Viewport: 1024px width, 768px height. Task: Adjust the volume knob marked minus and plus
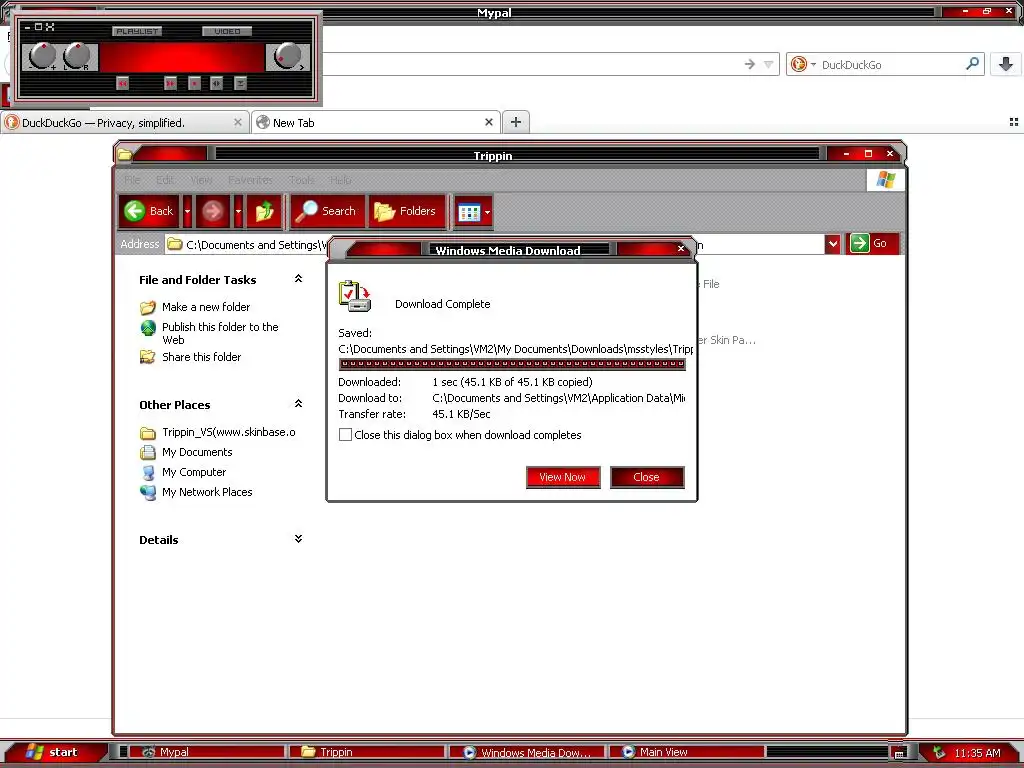click(x=42, y=56)
